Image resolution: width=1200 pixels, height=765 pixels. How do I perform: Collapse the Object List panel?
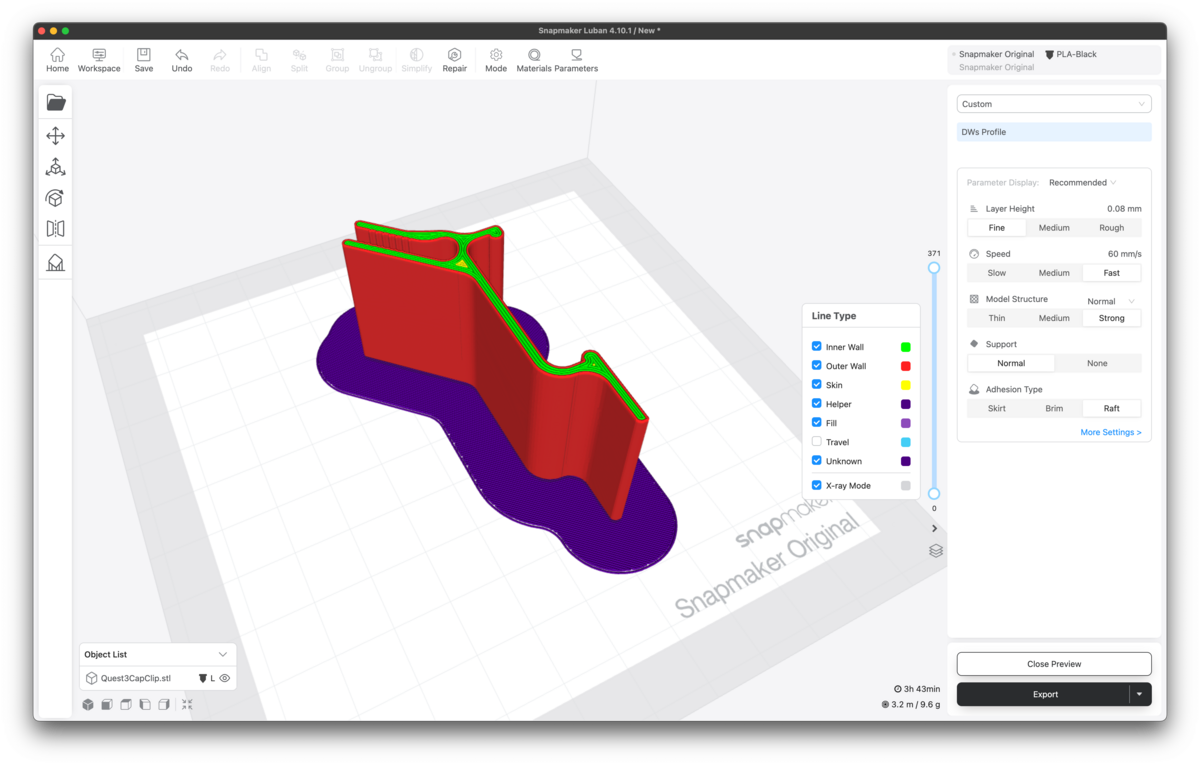223,655
